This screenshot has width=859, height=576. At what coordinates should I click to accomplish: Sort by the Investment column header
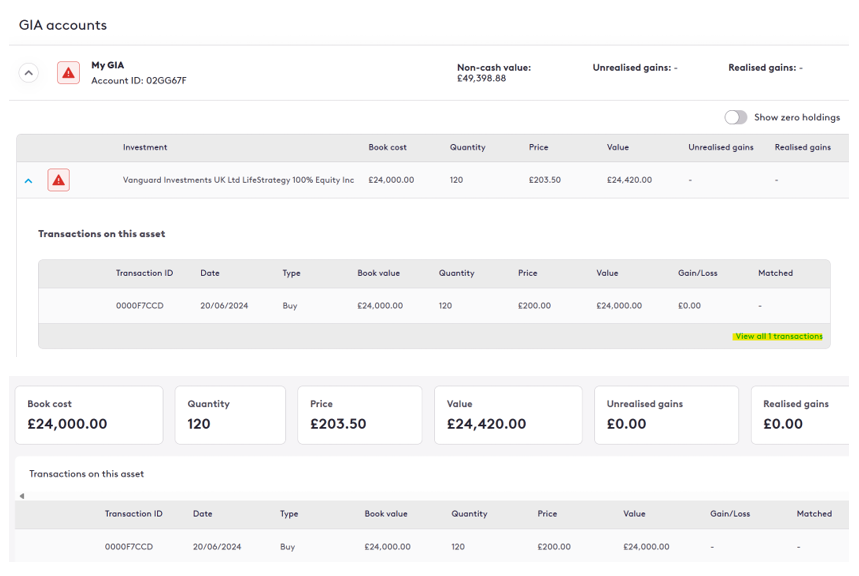point(145,148)
